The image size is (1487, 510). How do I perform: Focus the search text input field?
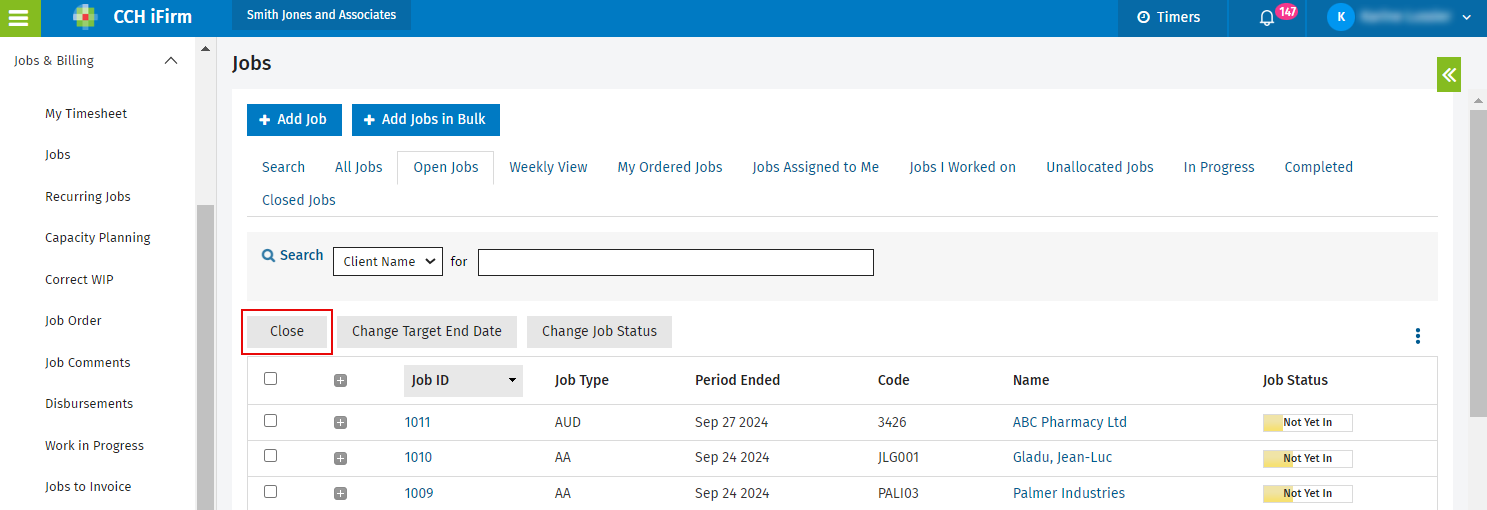click(676, 262)
